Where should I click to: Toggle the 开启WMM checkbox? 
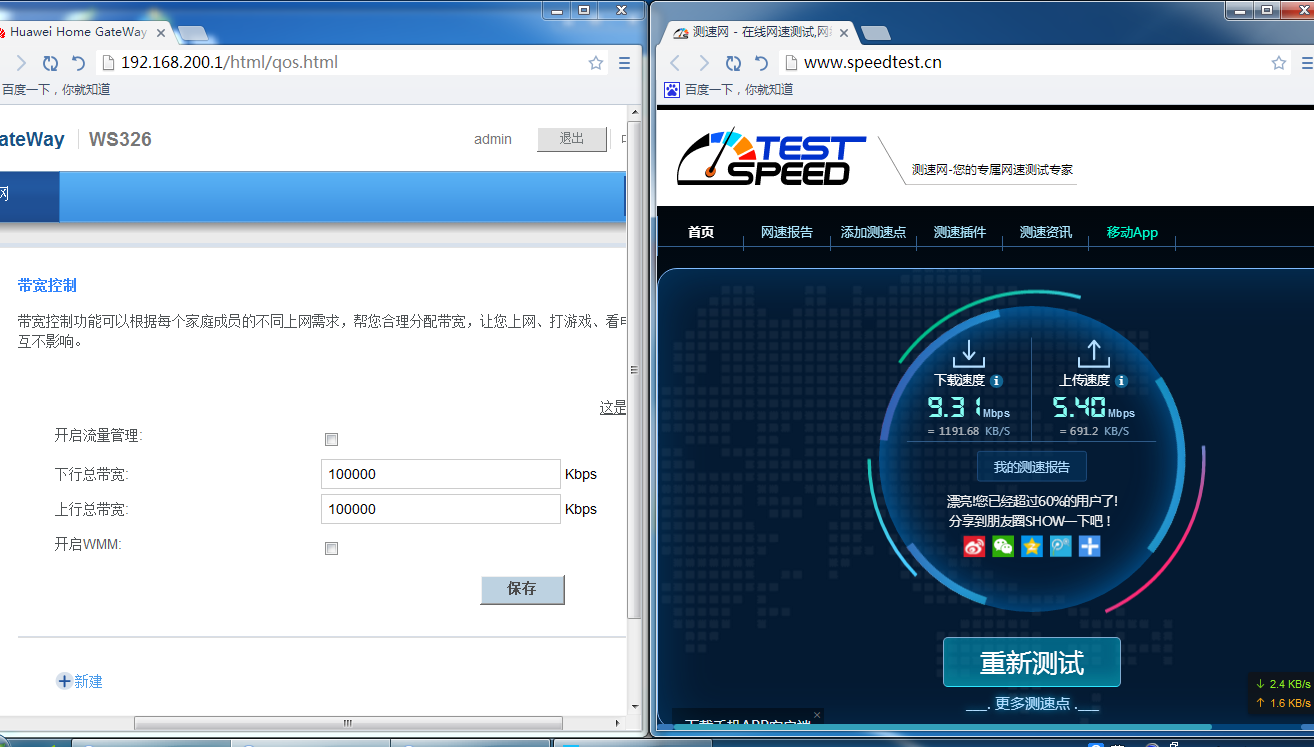(x=331, y=548)
